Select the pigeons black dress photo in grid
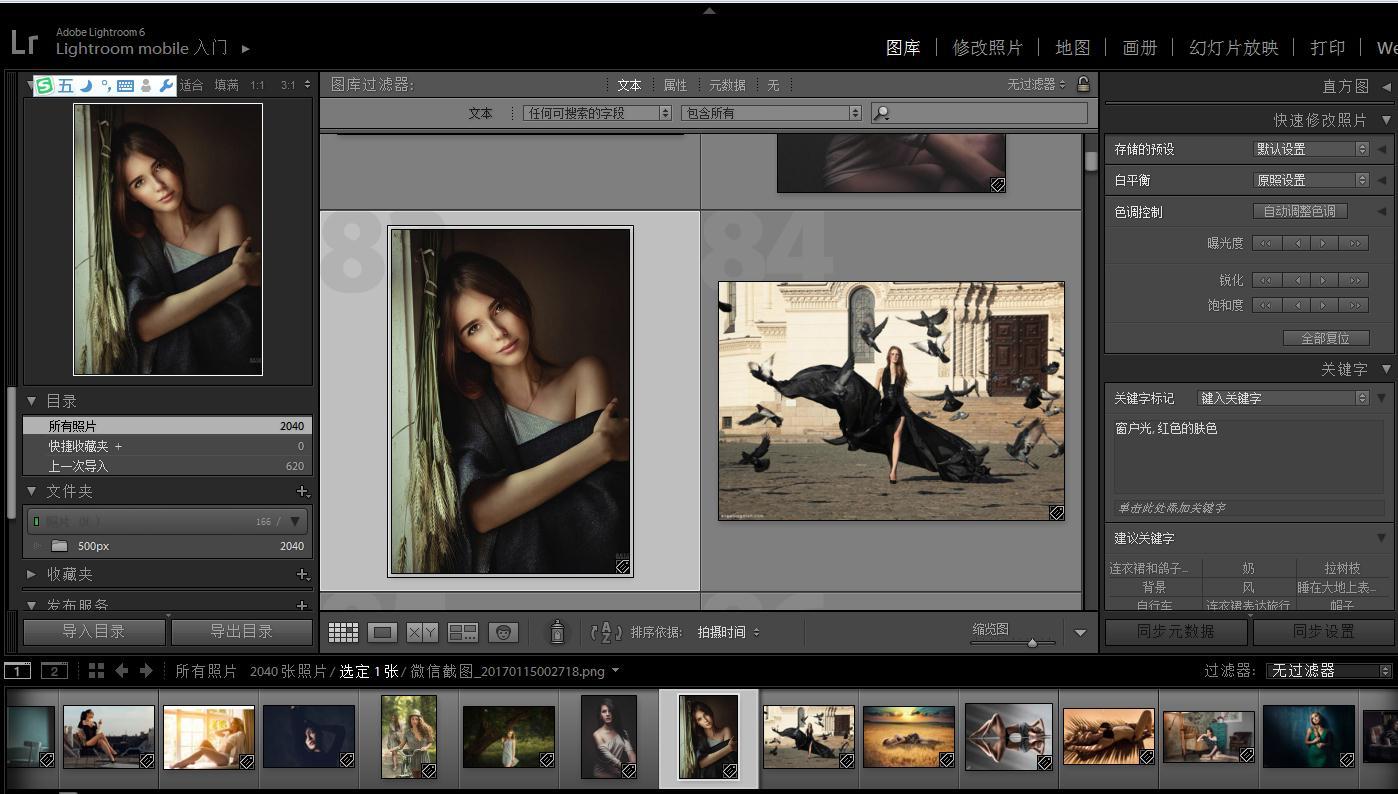Image resolution: width=1398 pixels, height=794 pixels. 890,400
